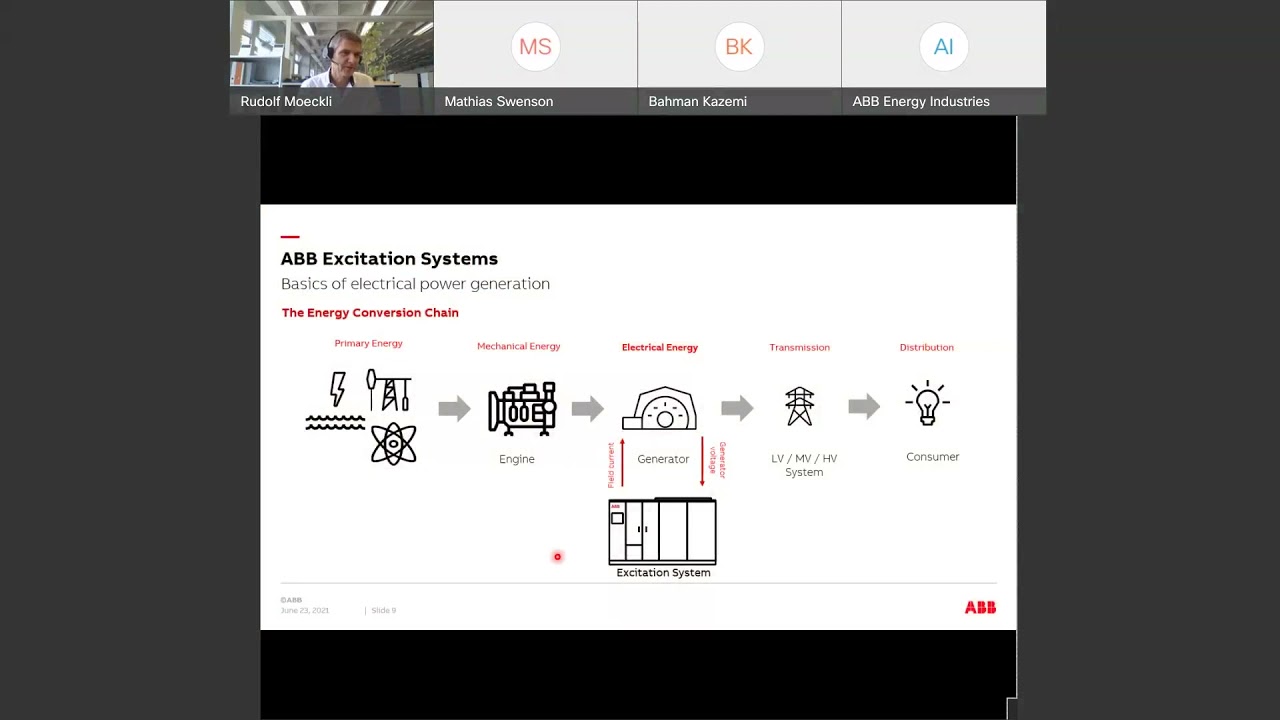
Task: Click the Mathias Swenson name label
Action: [x=498, y=101]
